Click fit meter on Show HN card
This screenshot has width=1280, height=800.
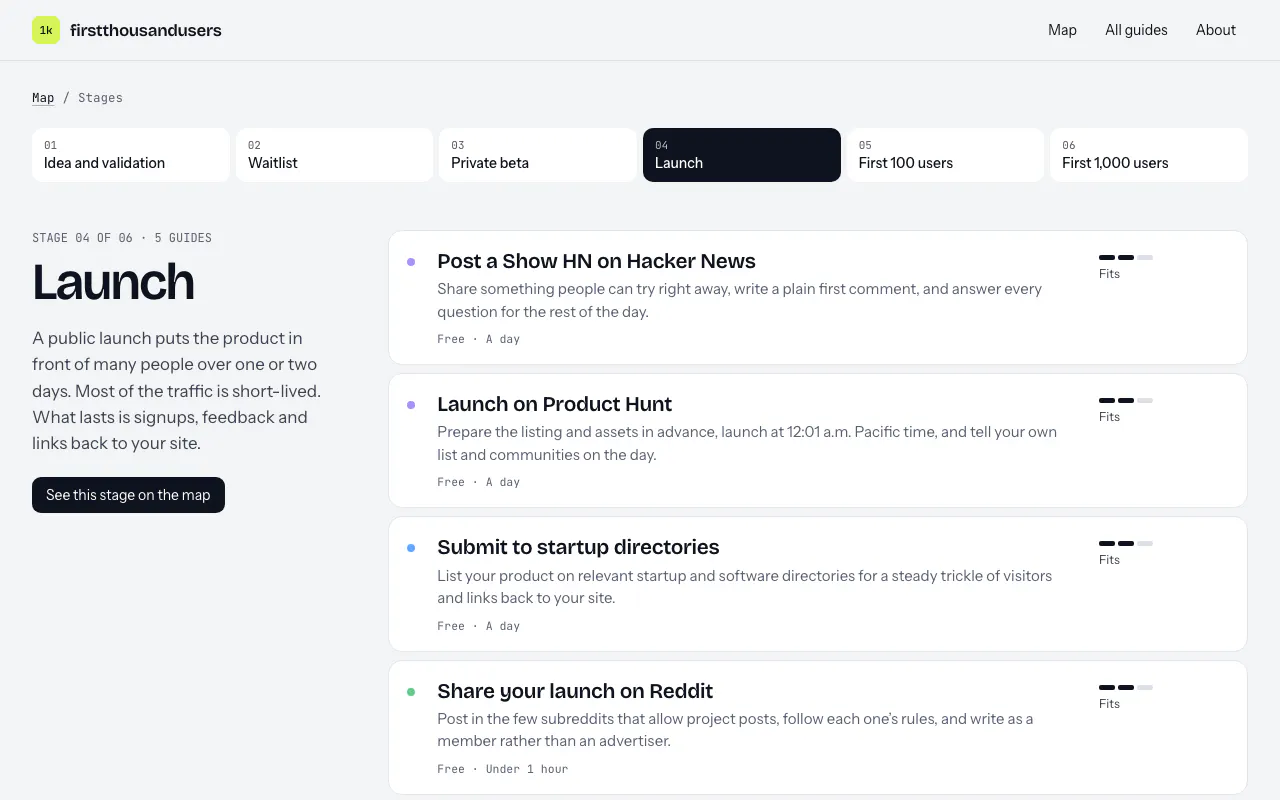pyautogui.click(x=1126, y=258)
